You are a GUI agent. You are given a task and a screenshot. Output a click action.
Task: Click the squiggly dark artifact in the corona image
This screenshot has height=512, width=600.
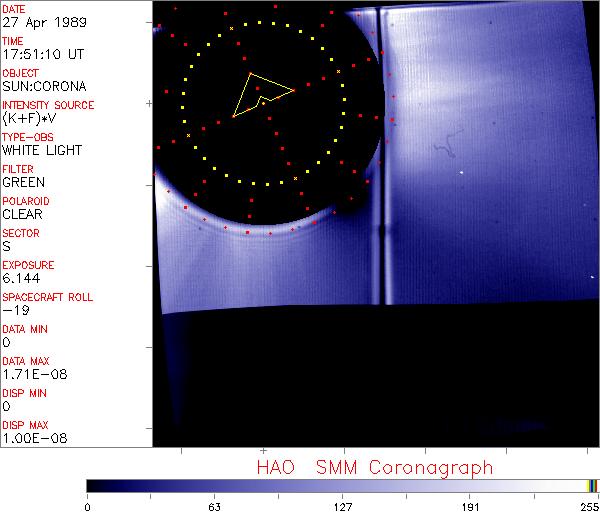(444, 151)
